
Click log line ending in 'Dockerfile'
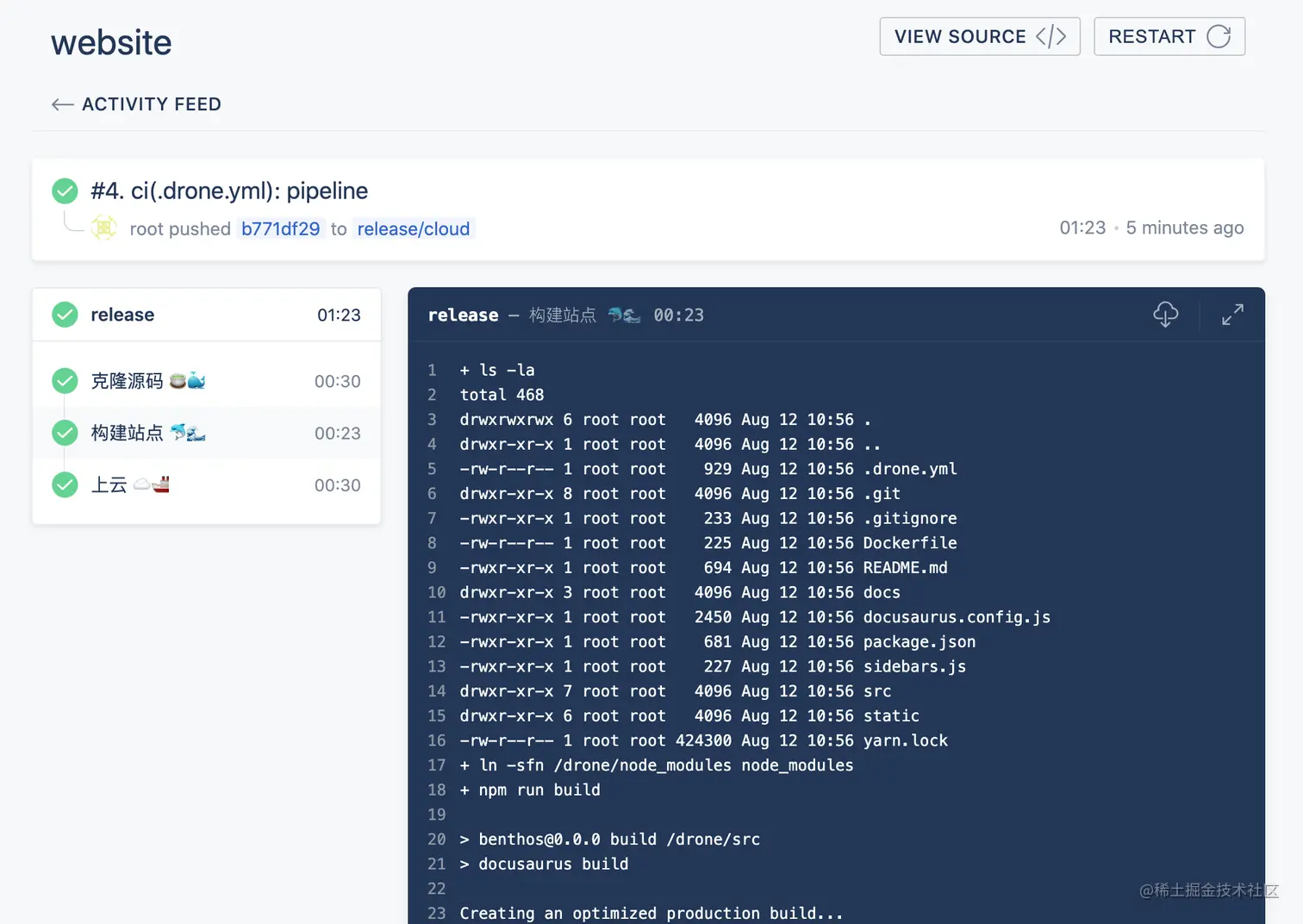708,543
